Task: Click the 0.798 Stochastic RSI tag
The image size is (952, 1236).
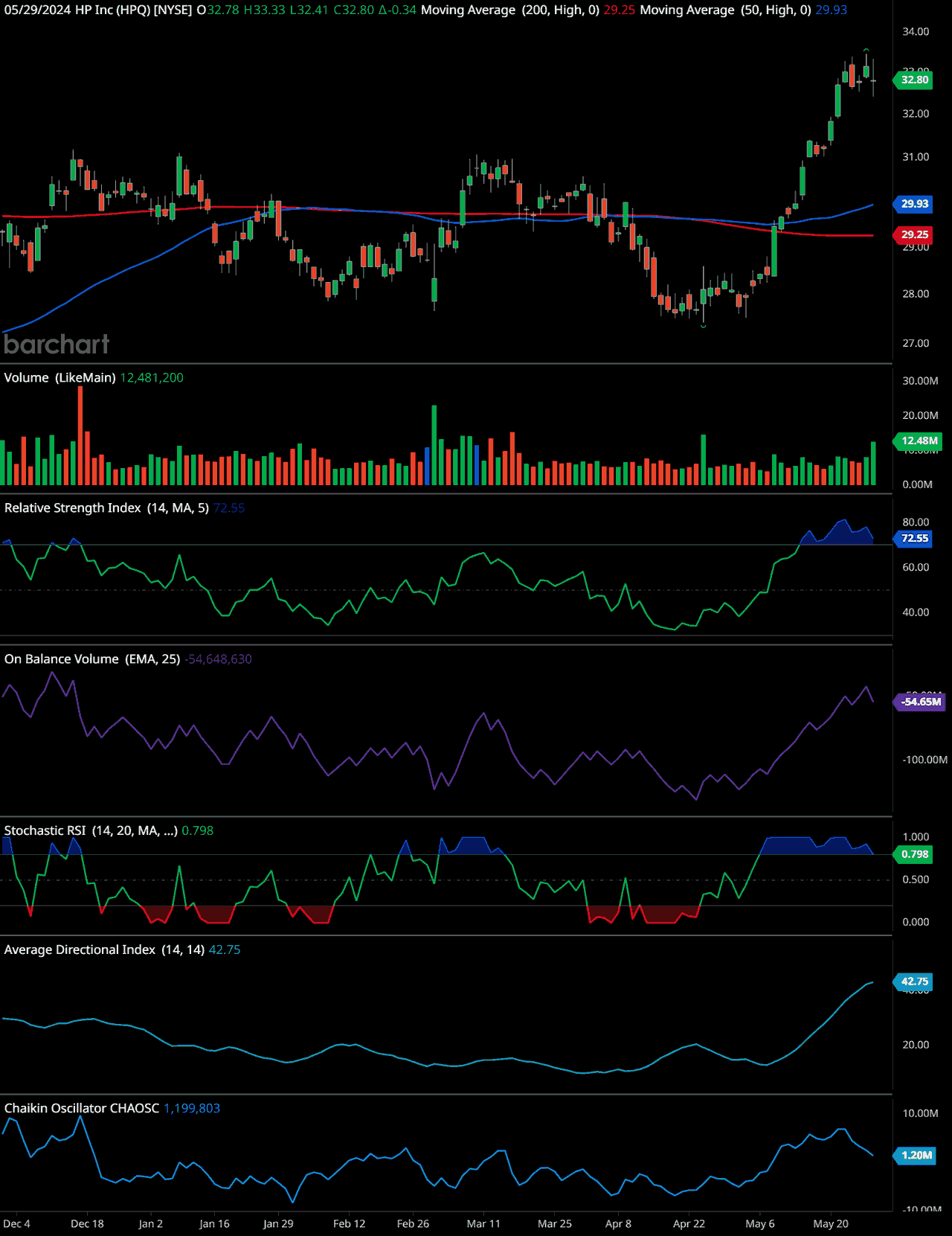Action: click(914, 854)
